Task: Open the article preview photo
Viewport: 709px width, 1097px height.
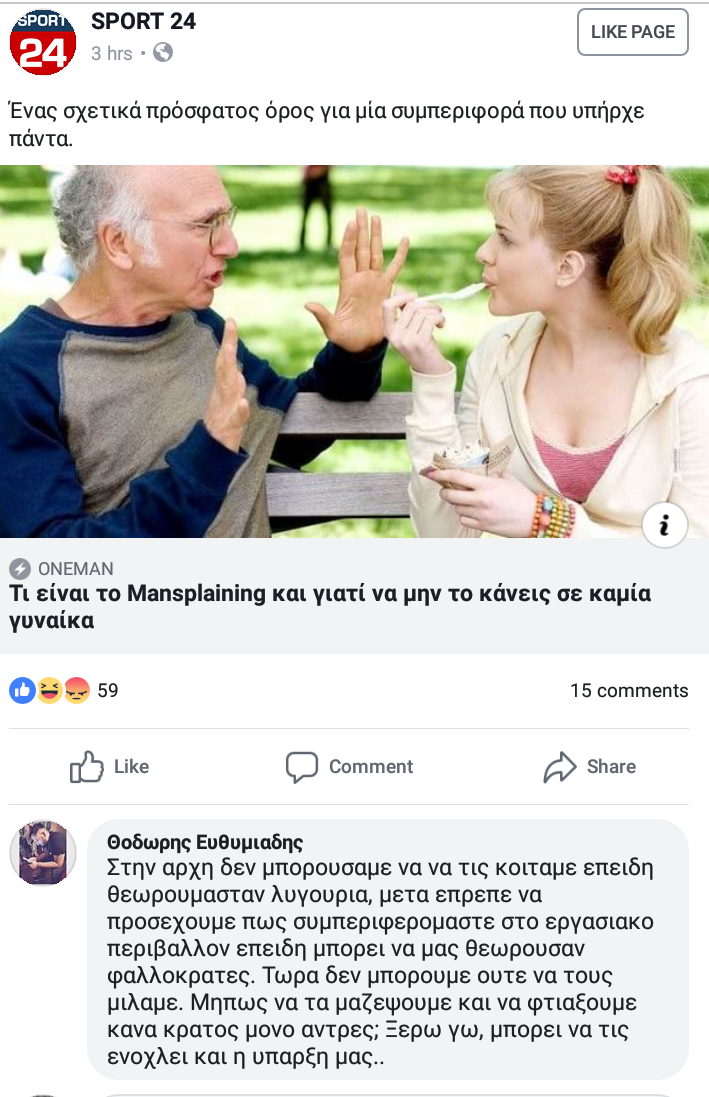Action: point(354,351)
